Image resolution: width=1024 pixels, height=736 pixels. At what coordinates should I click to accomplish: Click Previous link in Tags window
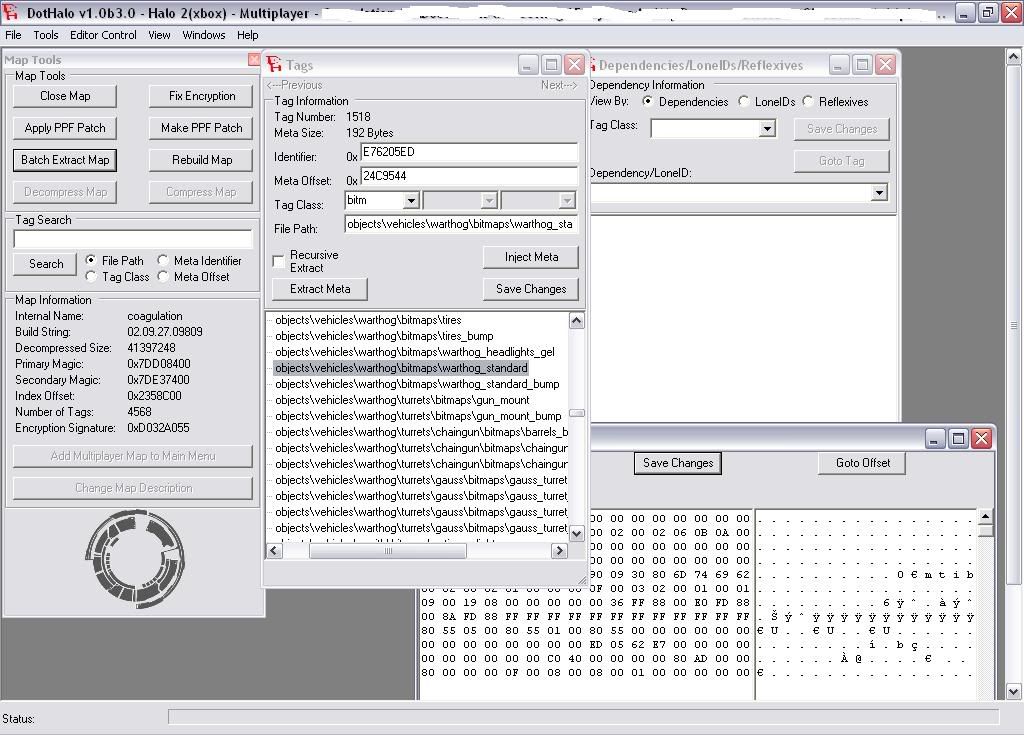pos(295,85)
